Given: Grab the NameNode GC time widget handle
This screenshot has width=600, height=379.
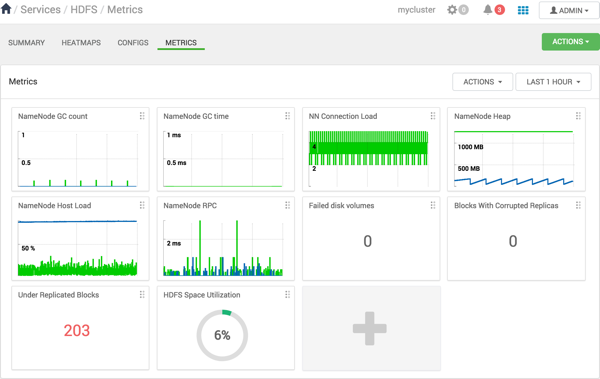Looking at the screenshot, I should coord(287,116).
